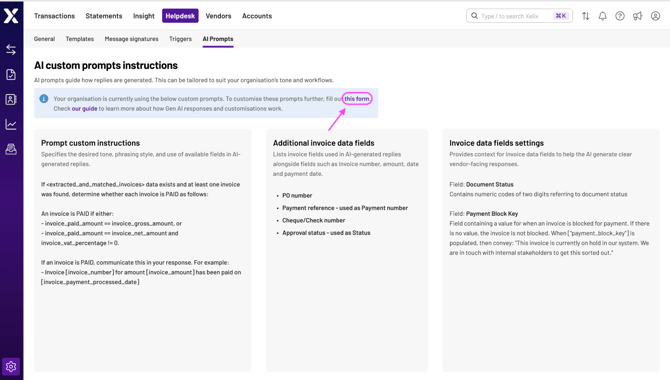Open the statements document sidebar icon
The height and width of the screenshot is (380, 670).
click(x=11, y=74)
